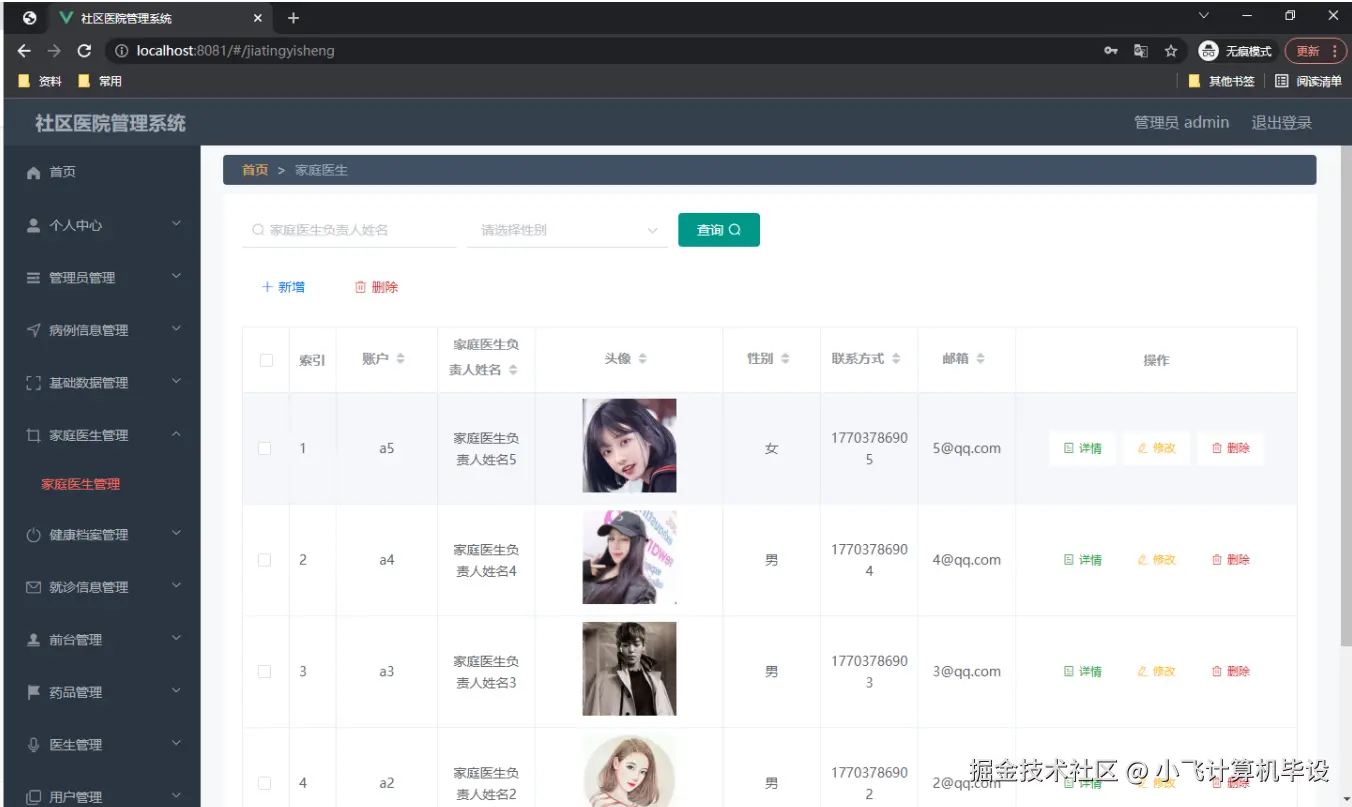This screenshot has height=807, width=1352.
Task: Expand the 就诊信息管理 sidebar menu
Action: tap(176, 586)
